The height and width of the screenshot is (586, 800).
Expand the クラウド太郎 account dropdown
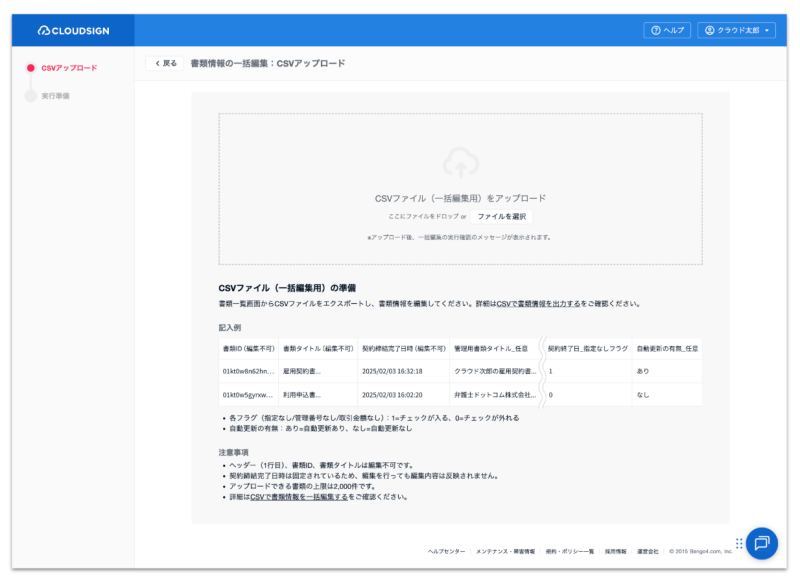[736, 31]
